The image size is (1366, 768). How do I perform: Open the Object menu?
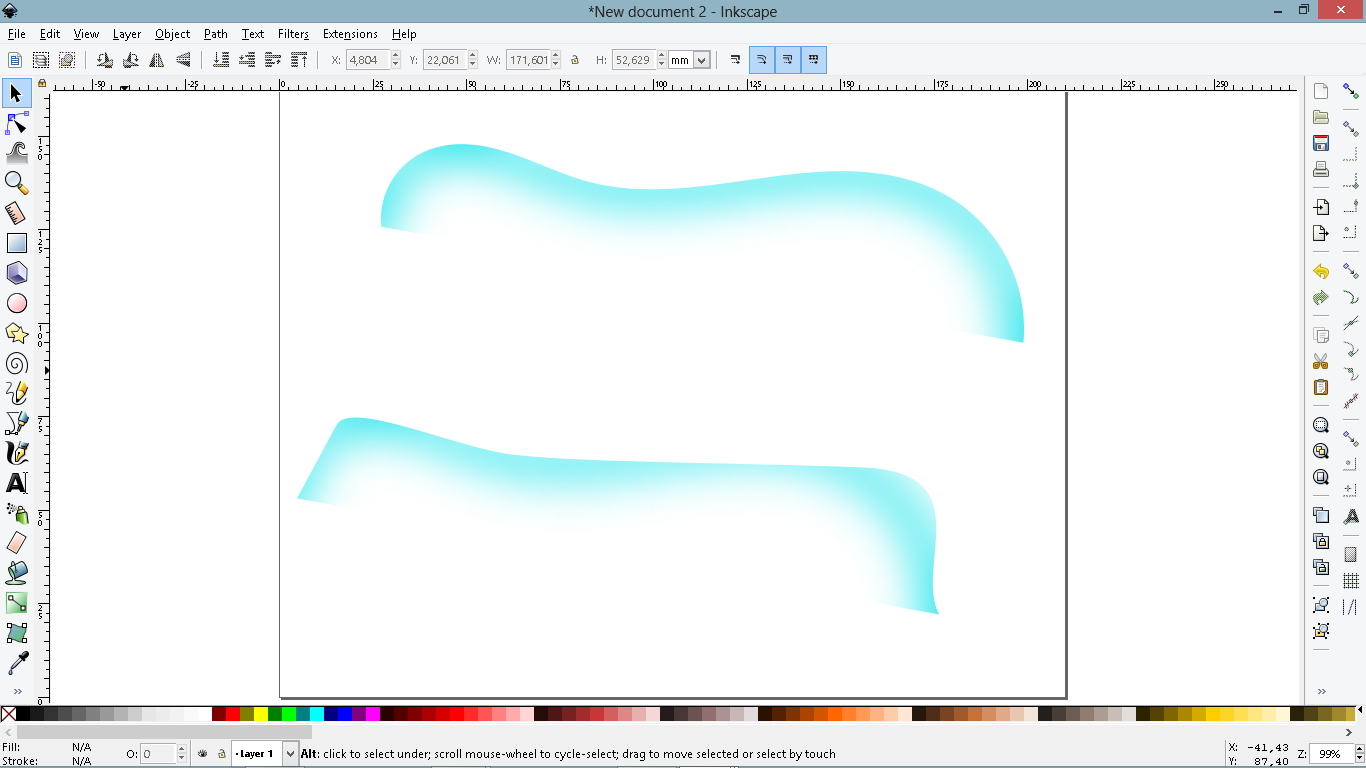173,34
